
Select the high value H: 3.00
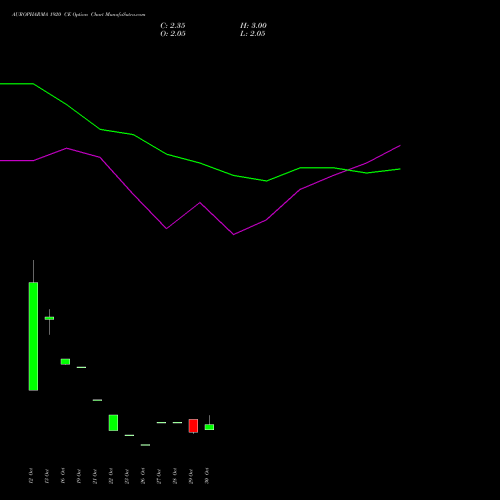pyautogui.click(x=253, y=26)
